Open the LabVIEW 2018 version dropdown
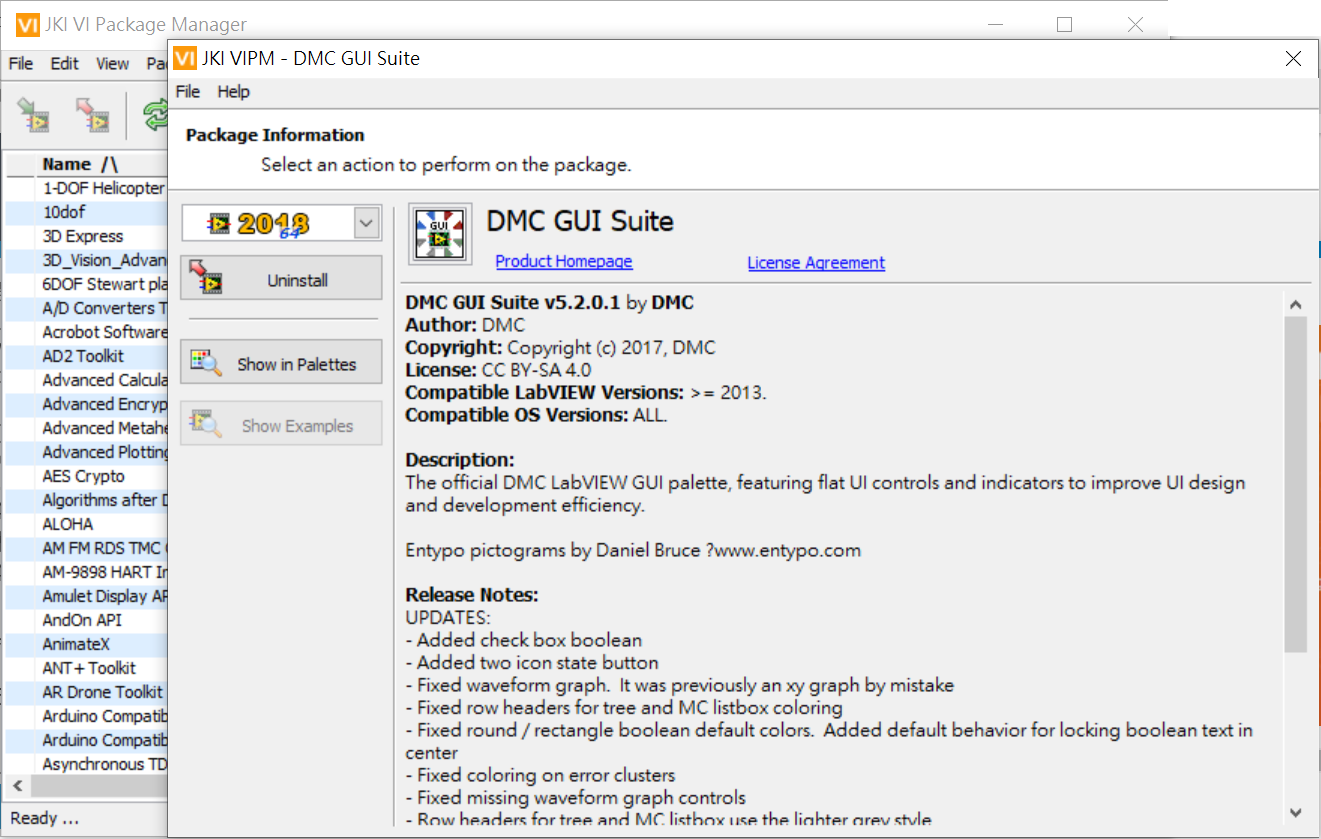This screenshot has width=1321, height=839. tap(366, 224)
